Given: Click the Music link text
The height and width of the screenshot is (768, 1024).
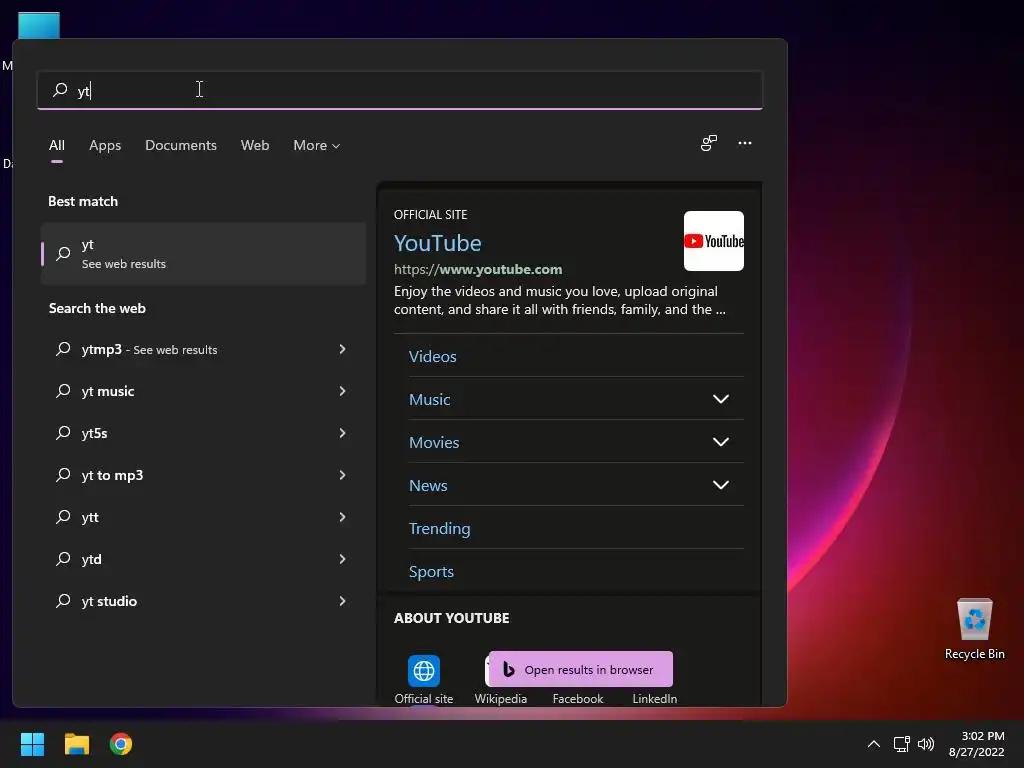Looking at the screenshot, I should (430, 399).
